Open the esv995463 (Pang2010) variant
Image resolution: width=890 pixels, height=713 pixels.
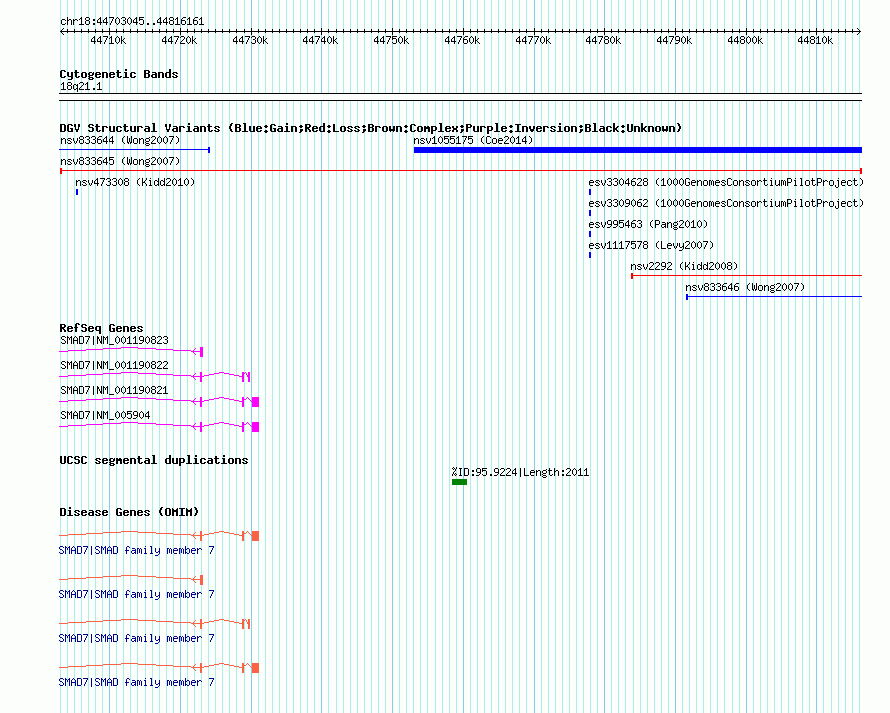click(x=648, y=224)
